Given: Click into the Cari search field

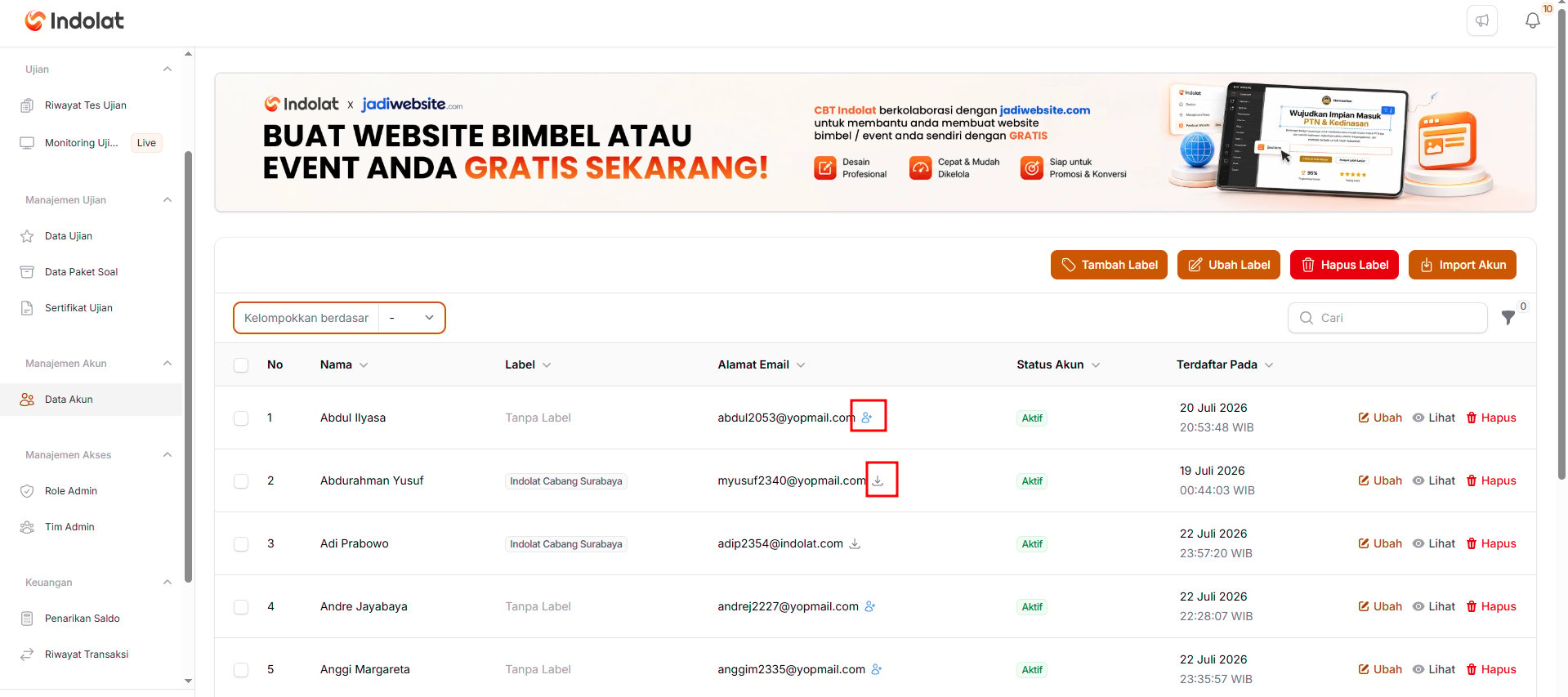Looking at the screenshot, I should 1387,318.
